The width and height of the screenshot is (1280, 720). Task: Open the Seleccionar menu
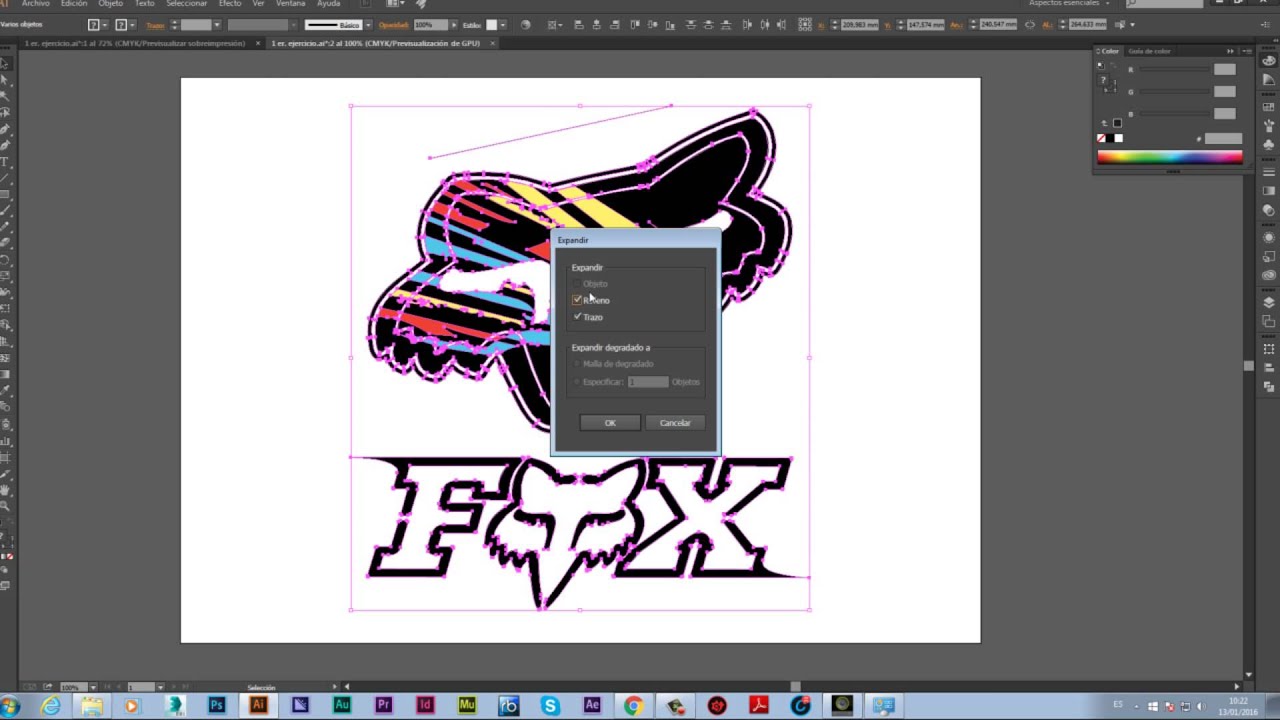(x=186, y=4)
